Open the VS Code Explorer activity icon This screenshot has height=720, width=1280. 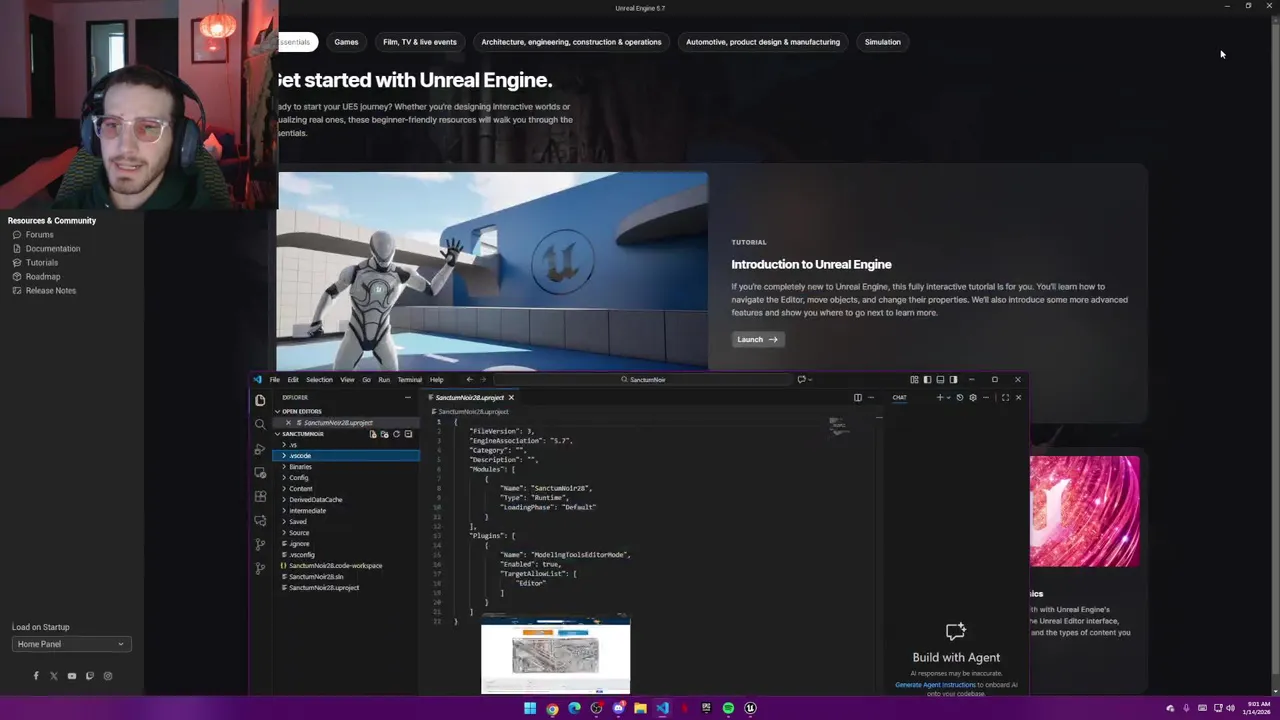click(x=260, y=400)
